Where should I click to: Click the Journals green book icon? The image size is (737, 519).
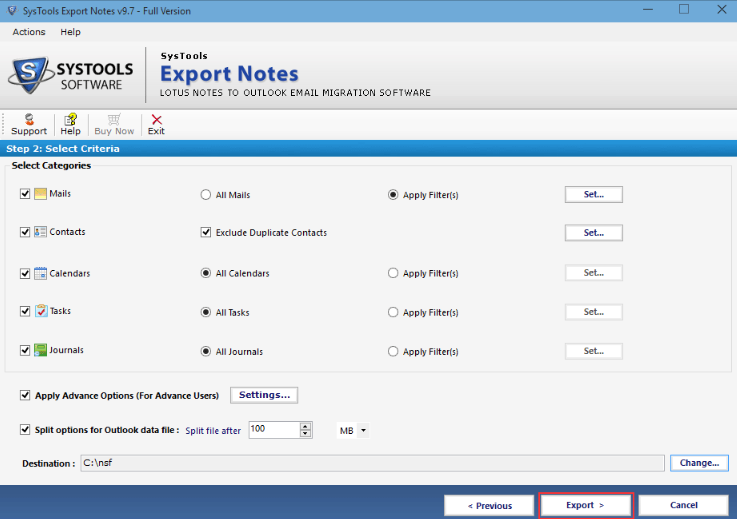(x=40, y=350)
